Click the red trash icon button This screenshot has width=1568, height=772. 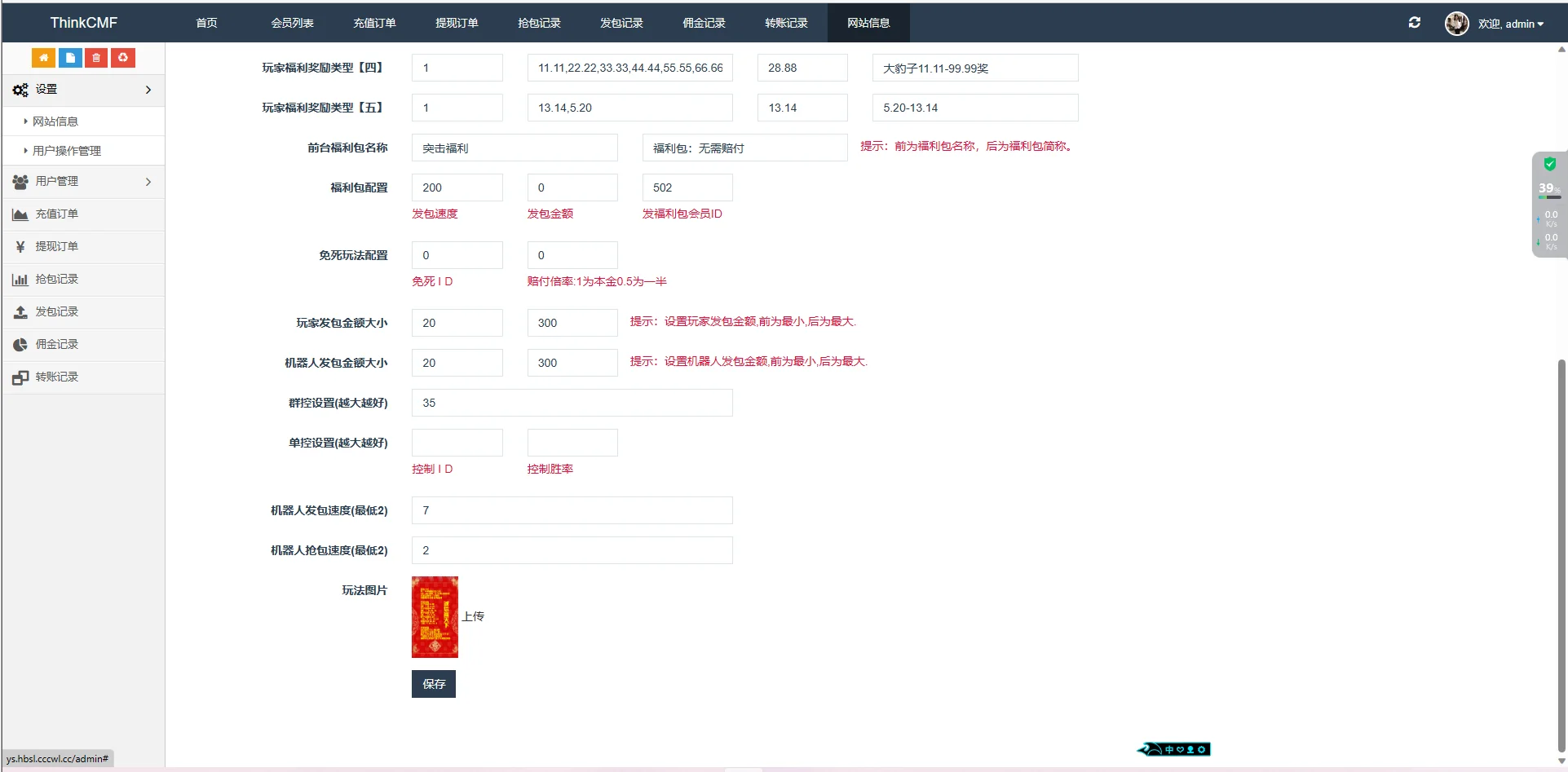coord(96,58)
